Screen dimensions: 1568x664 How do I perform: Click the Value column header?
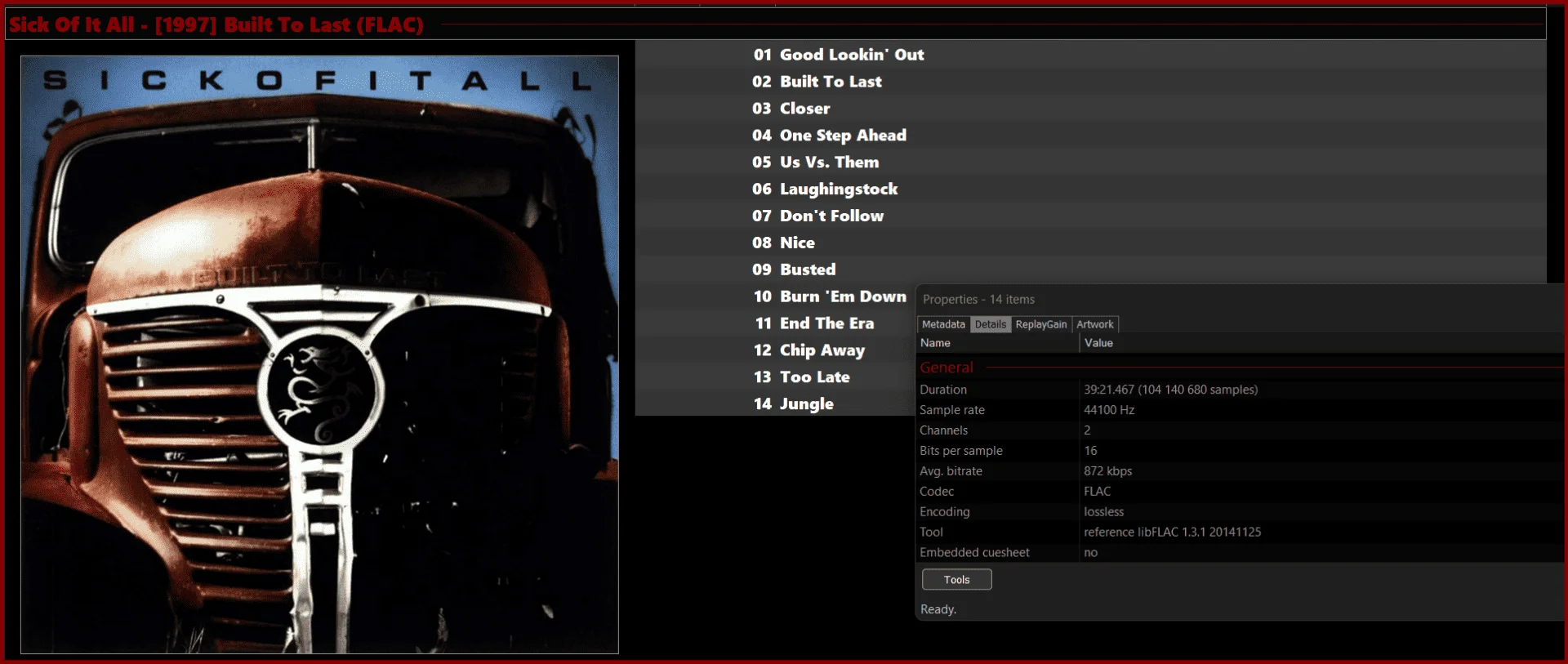1322,343
